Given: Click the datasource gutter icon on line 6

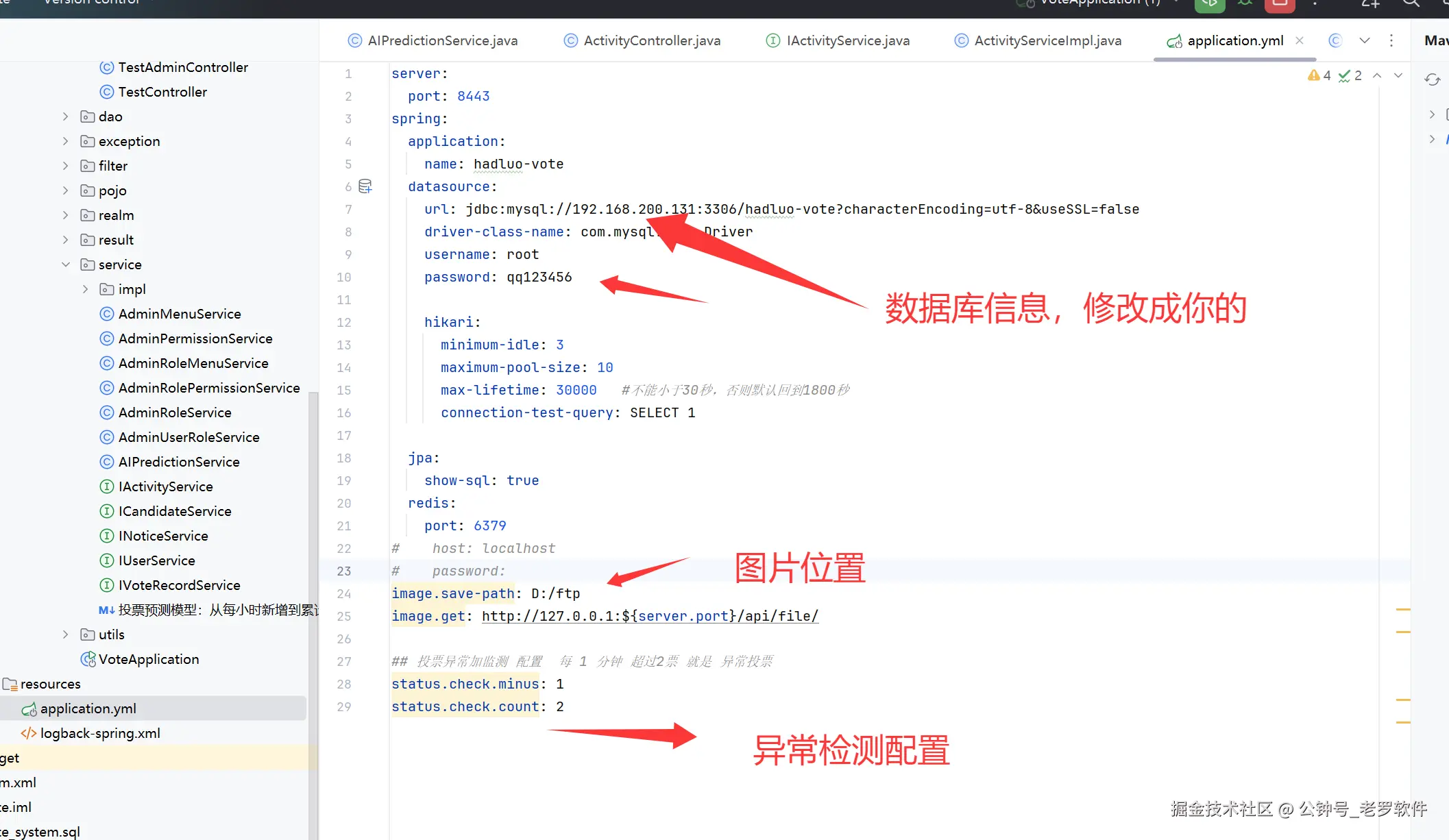Looking at the screenshot, I should click(365, 186).
